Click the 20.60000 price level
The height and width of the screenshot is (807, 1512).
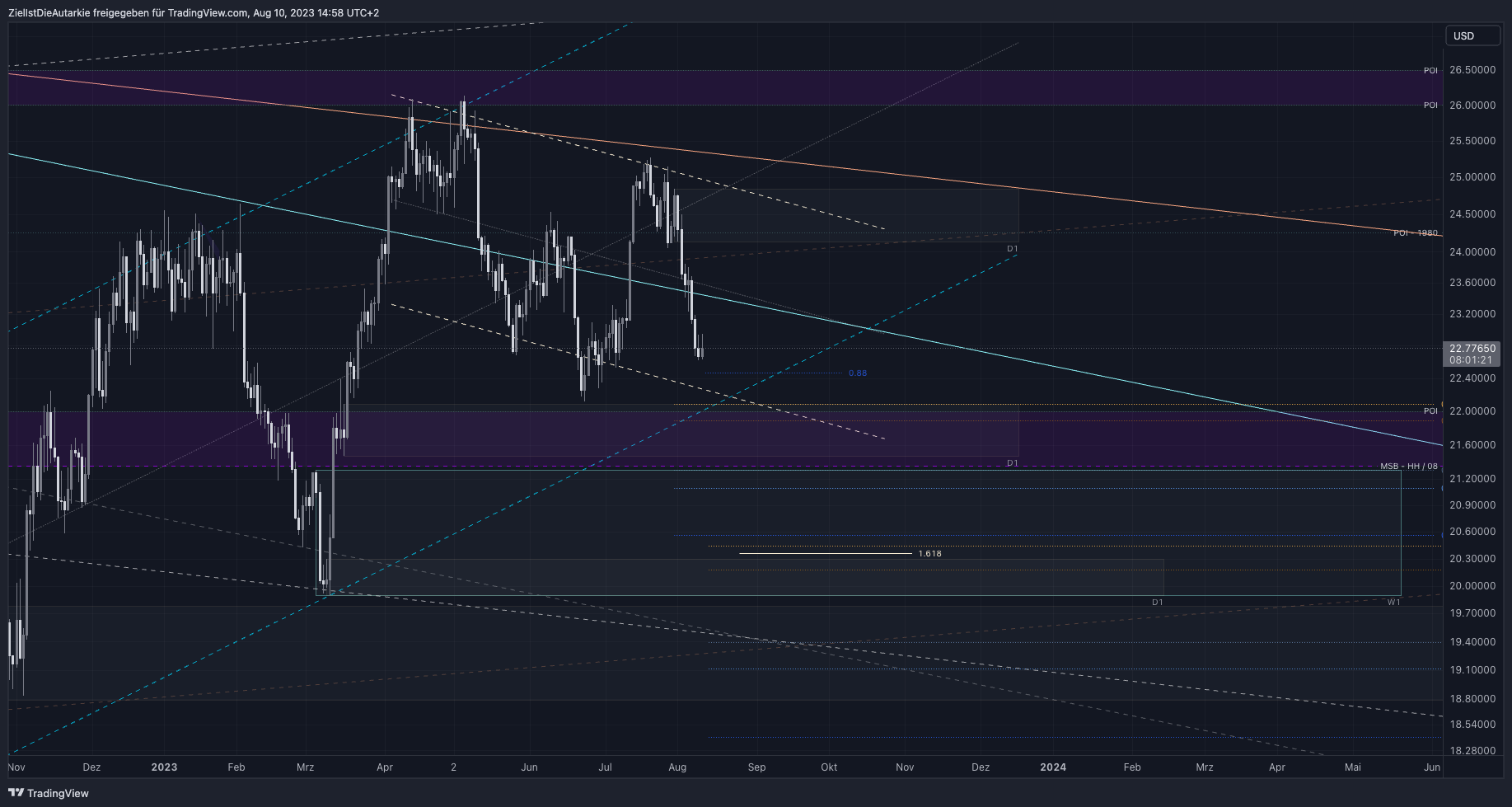(1472, 532)
